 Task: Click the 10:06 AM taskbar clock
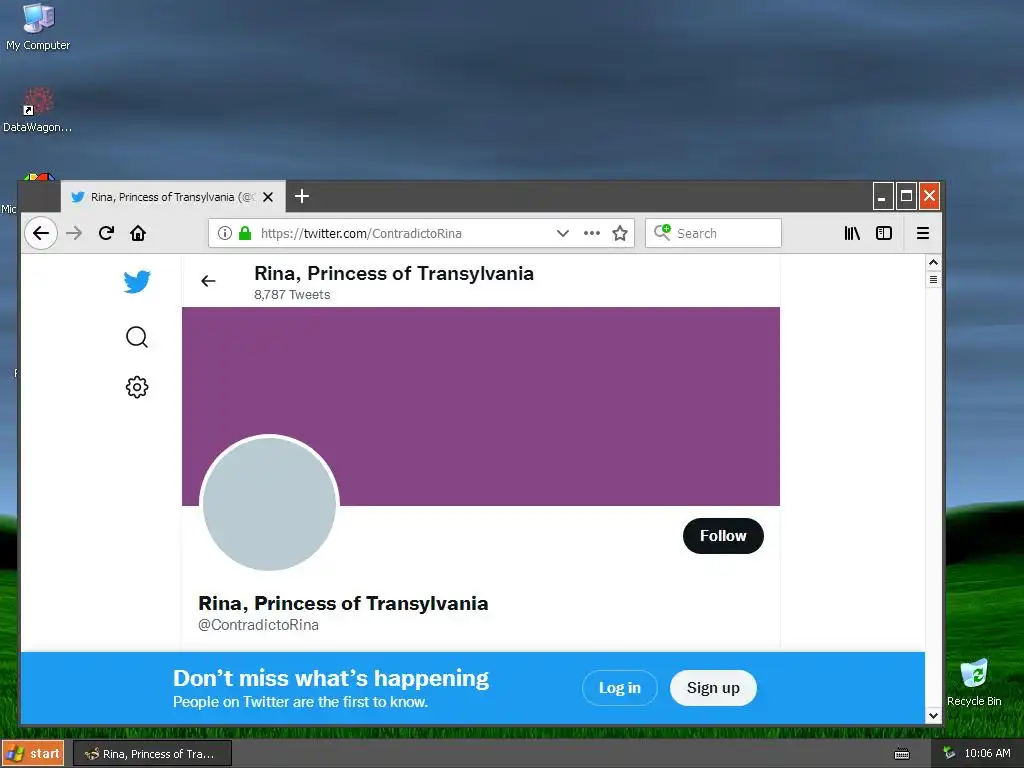987,753
